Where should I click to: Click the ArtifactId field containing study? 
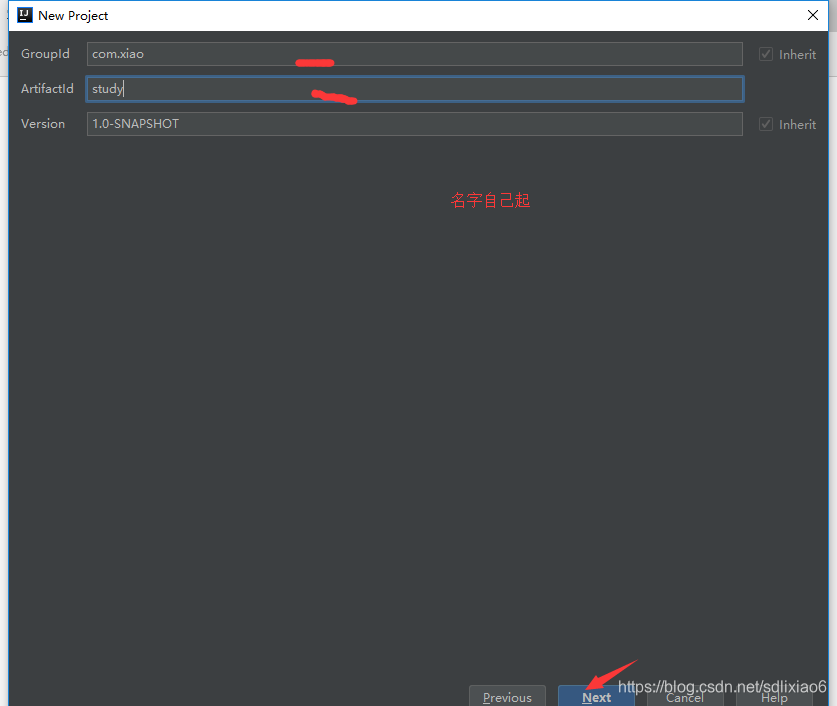(414, 89)
